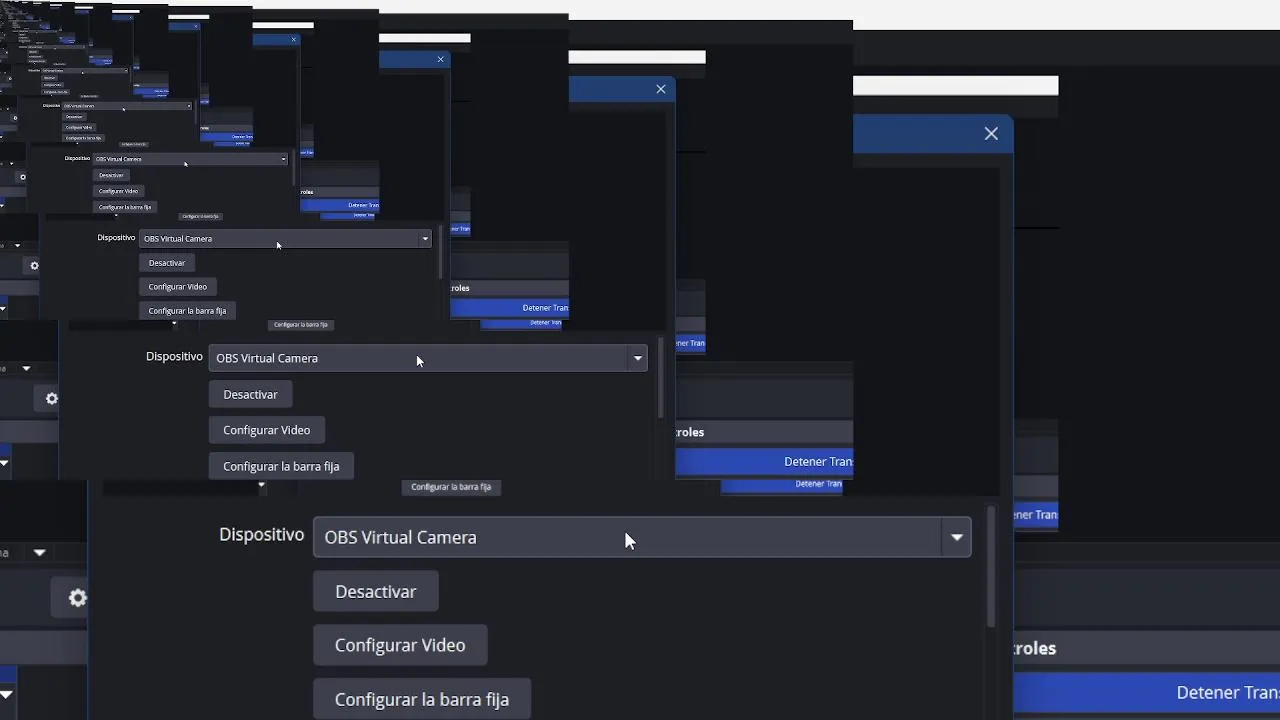The width and height of the screenshot is (1280, 720).
Task: Close the second-largest dialog with its X icon
Action: [x=661, y=89]
